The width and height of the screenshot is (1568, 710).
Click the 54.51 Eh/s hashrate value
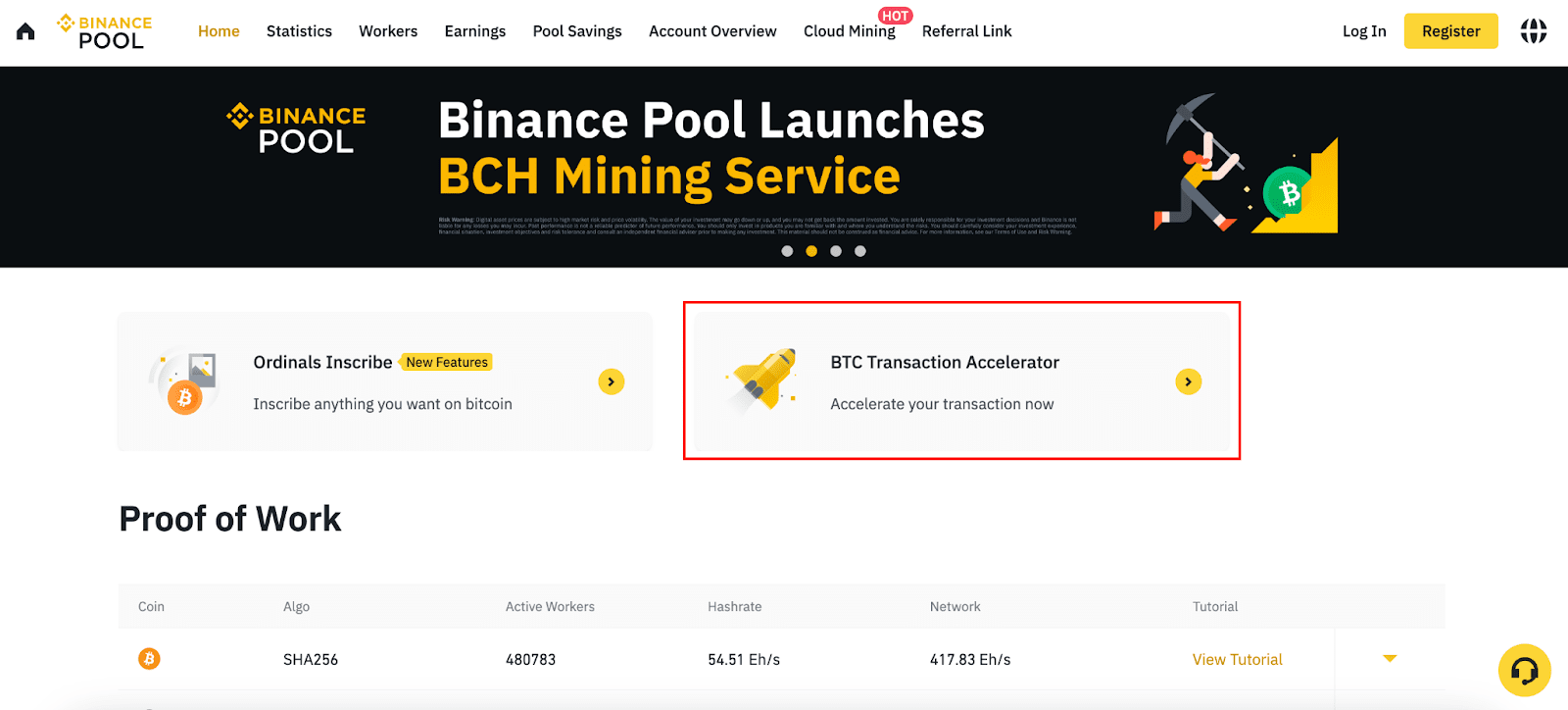click(x=744, y=660)
